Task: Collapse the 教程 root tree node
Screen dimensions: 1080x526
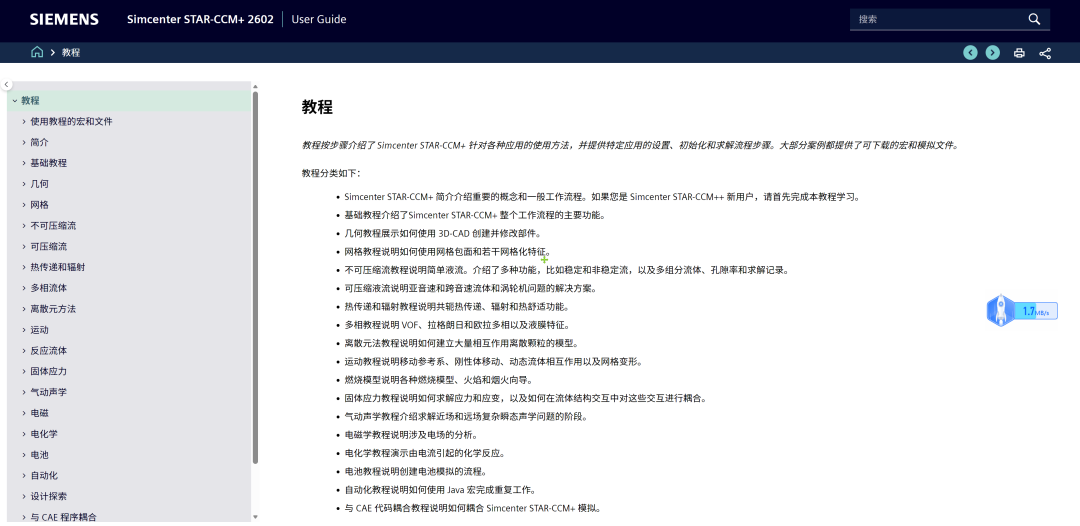Action: click(14, 101)
